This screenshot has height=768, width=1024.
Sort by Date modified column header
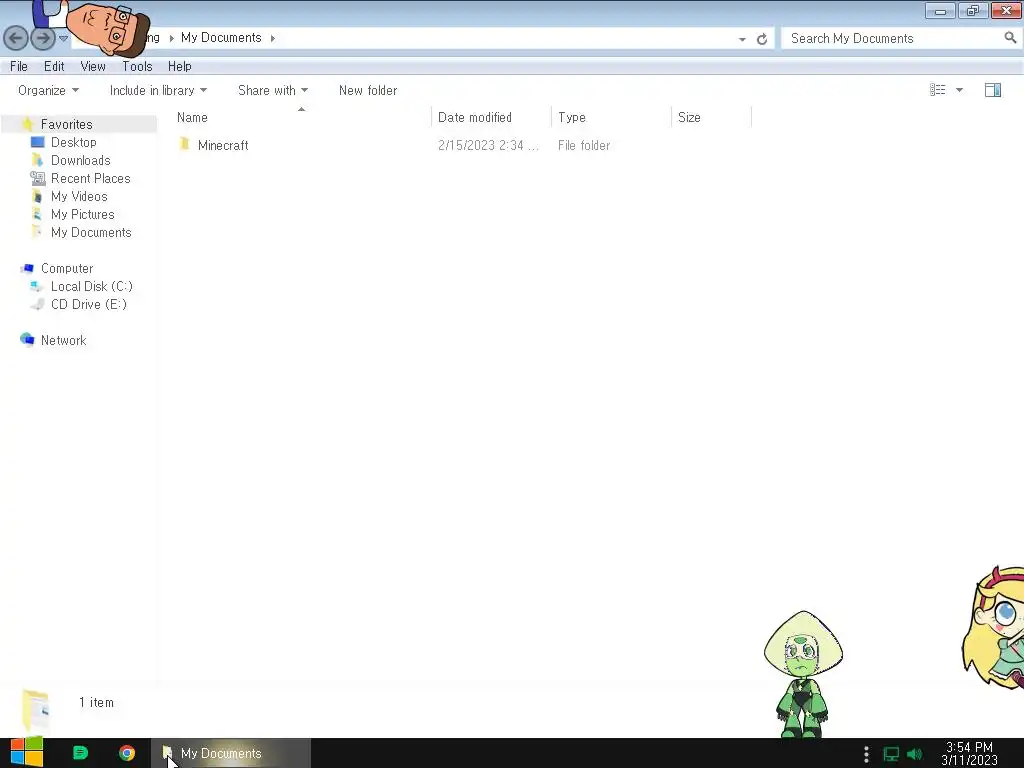click(x=491, y=118)
